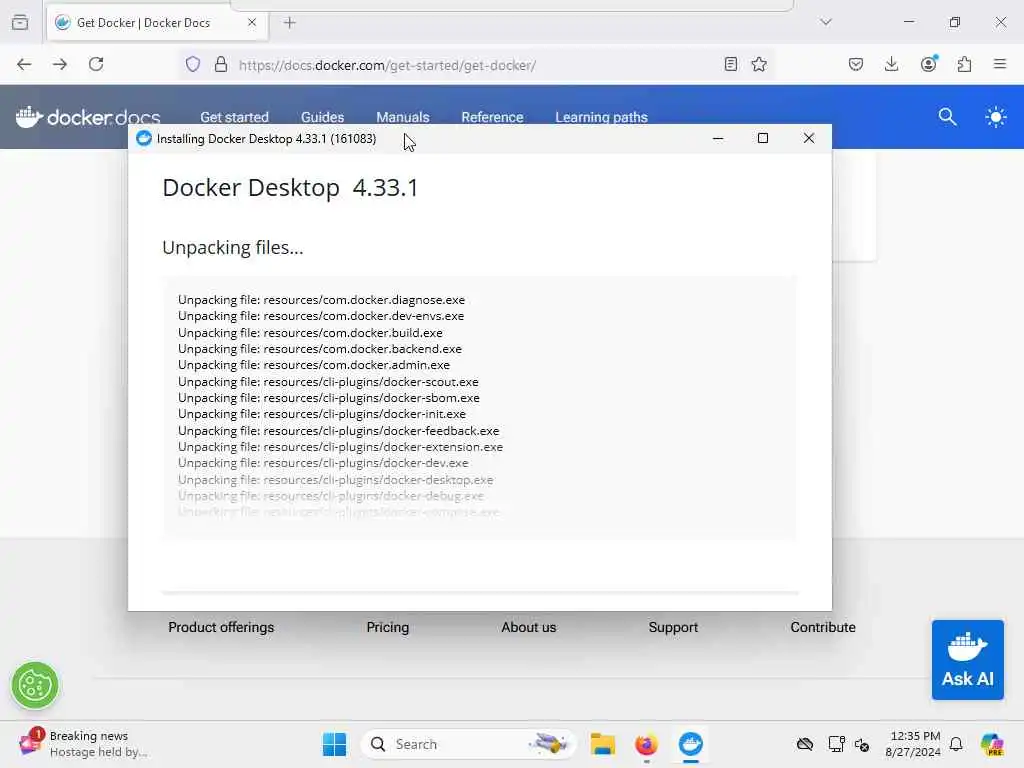This screenshot has width=1024, height=768.
Task: Click the docker docs logo
Action: coord(88,117)
